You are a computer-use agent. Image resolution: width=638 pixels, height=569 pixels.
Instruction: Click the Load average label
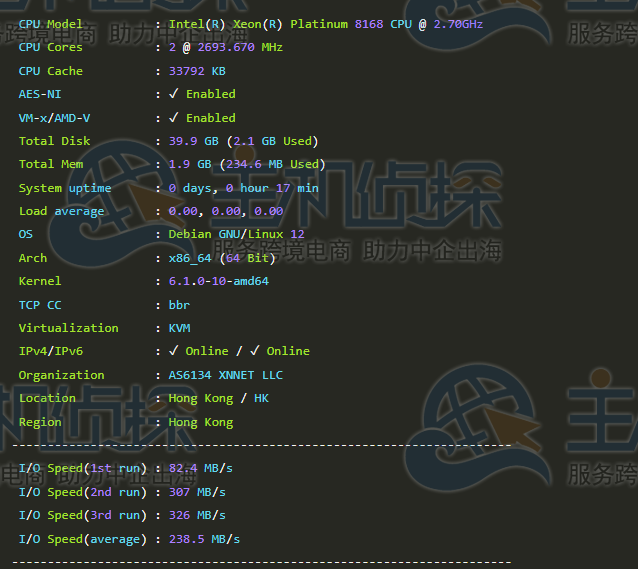[61, 211]
